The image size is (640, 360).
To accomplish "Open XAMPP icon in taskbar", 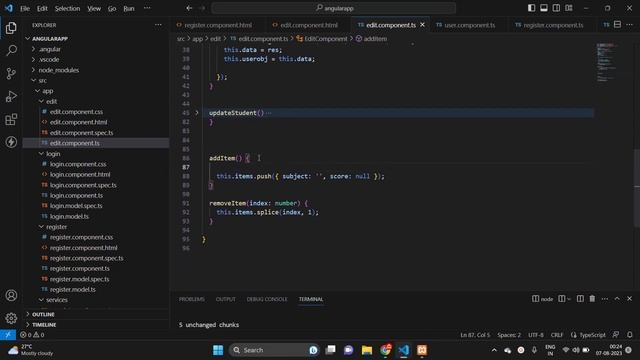I will pyautogui.click(x=422, y=350).
